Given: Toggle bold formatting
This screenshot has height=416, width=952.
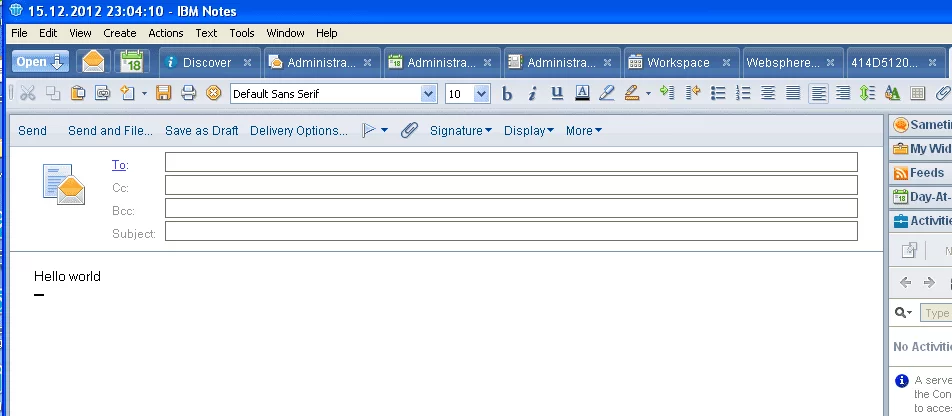Looking at the screenshot, I should click(507, 94).
